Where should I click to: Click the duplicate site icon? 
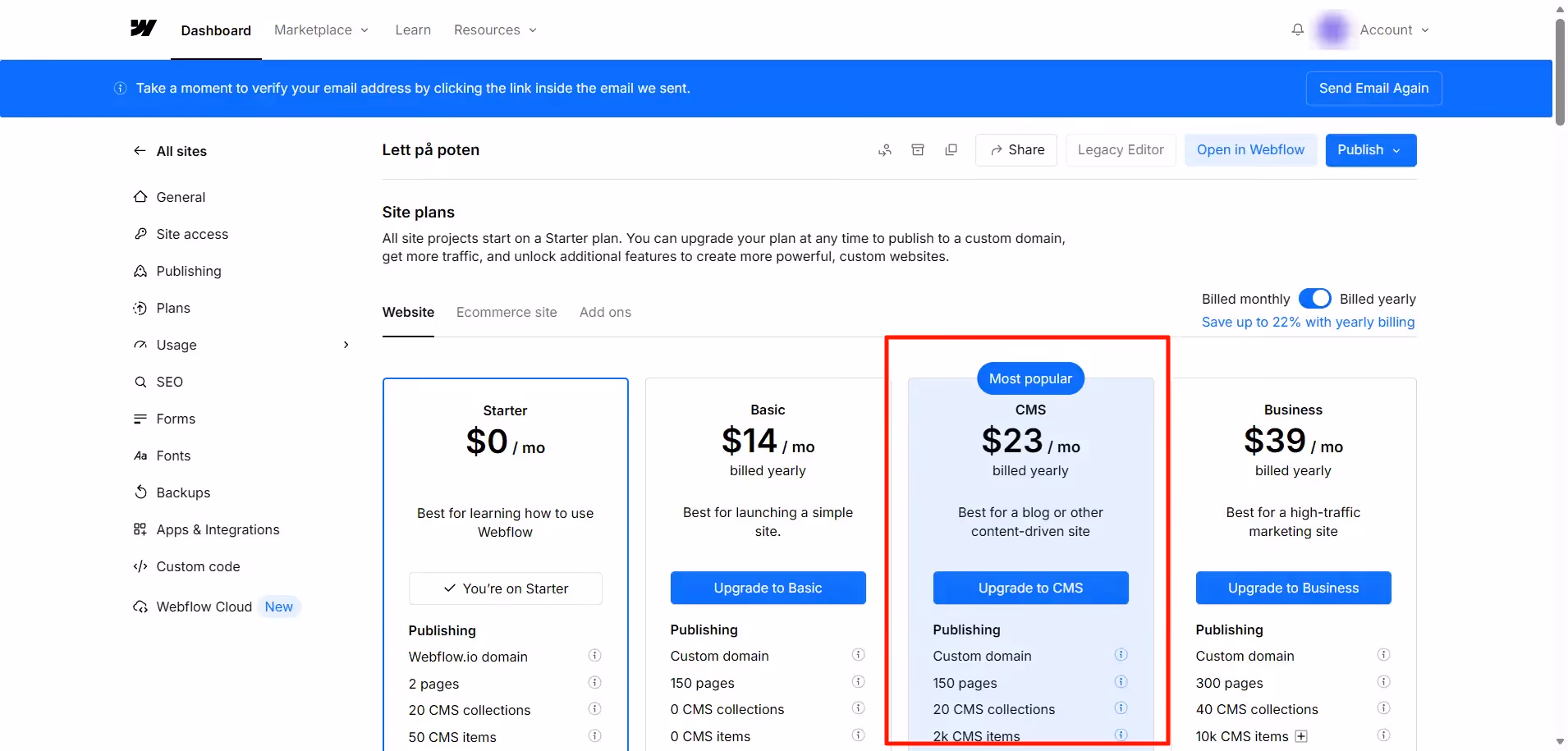click(x=951, y=150)
